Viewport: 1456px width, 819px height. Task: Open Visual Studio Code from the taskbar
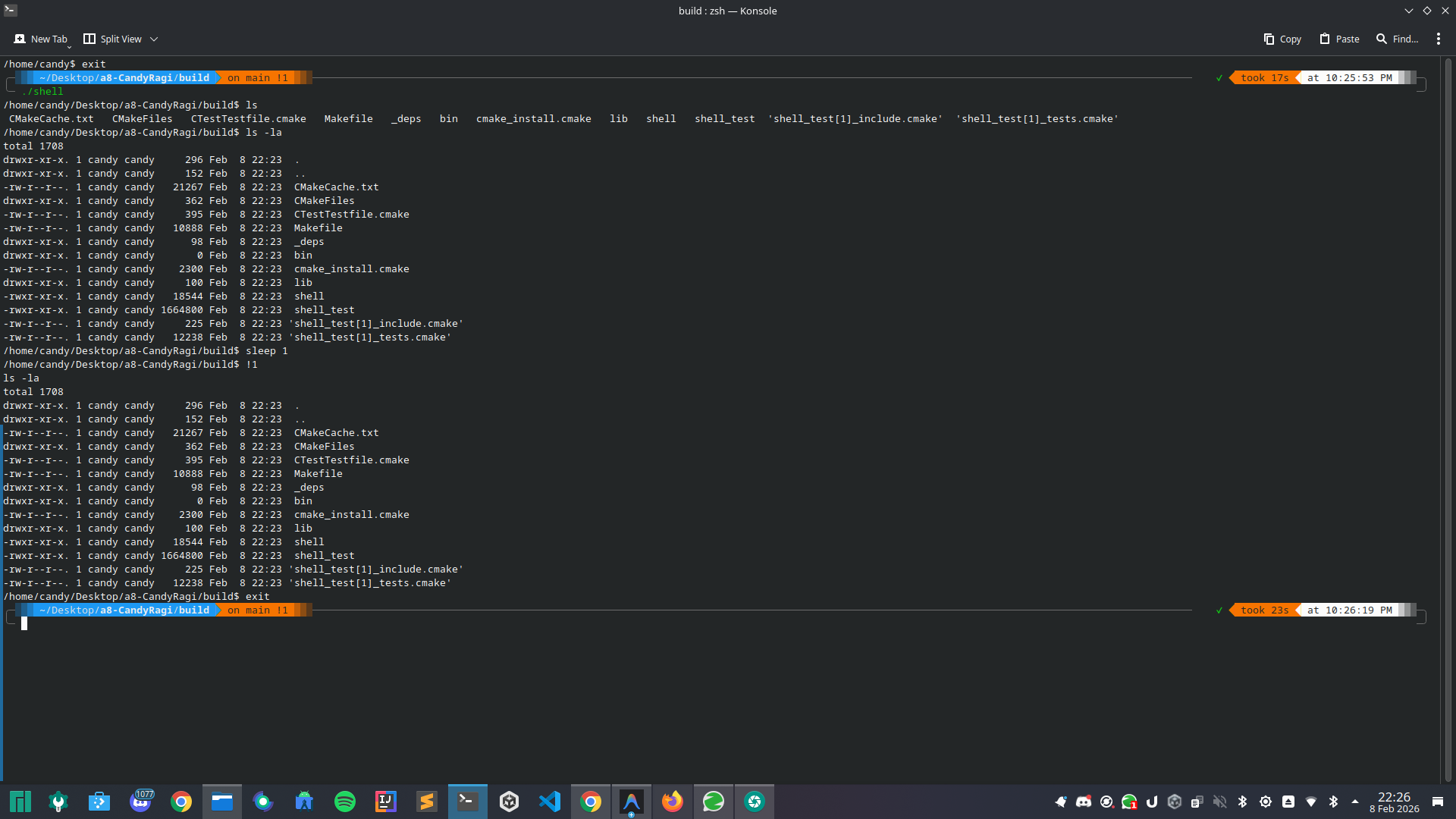[x=549, y=801]
